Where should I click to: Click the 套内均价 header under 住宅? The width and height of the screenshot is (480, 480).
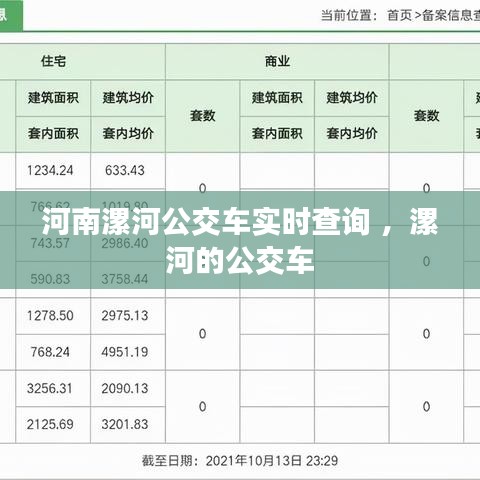[x=128, y=134]
